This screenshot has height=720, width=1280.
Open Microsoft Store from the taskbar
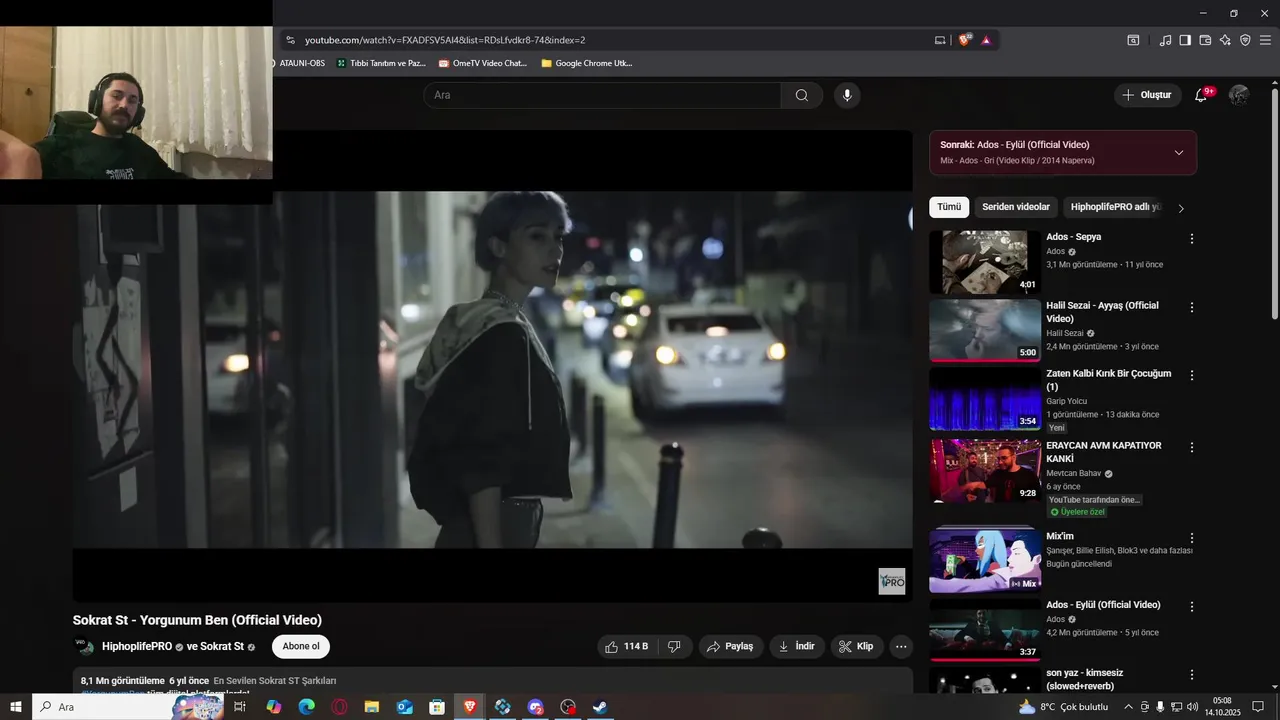click(437, 707)
